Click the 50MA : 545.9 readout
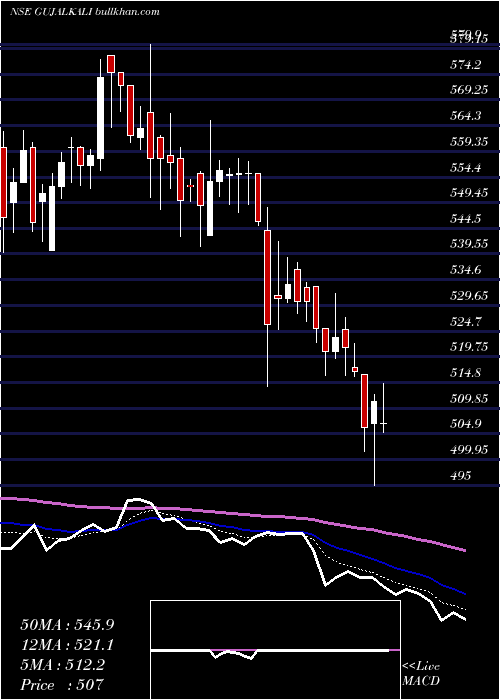 pos(67,625)
